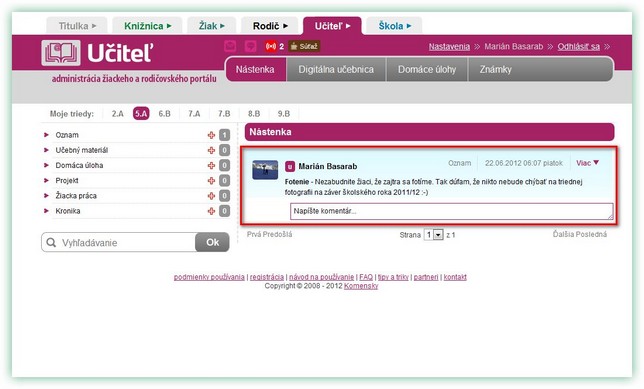Click the red live broadcast icon
Screen dimensions: 644x389
(271, 46)
